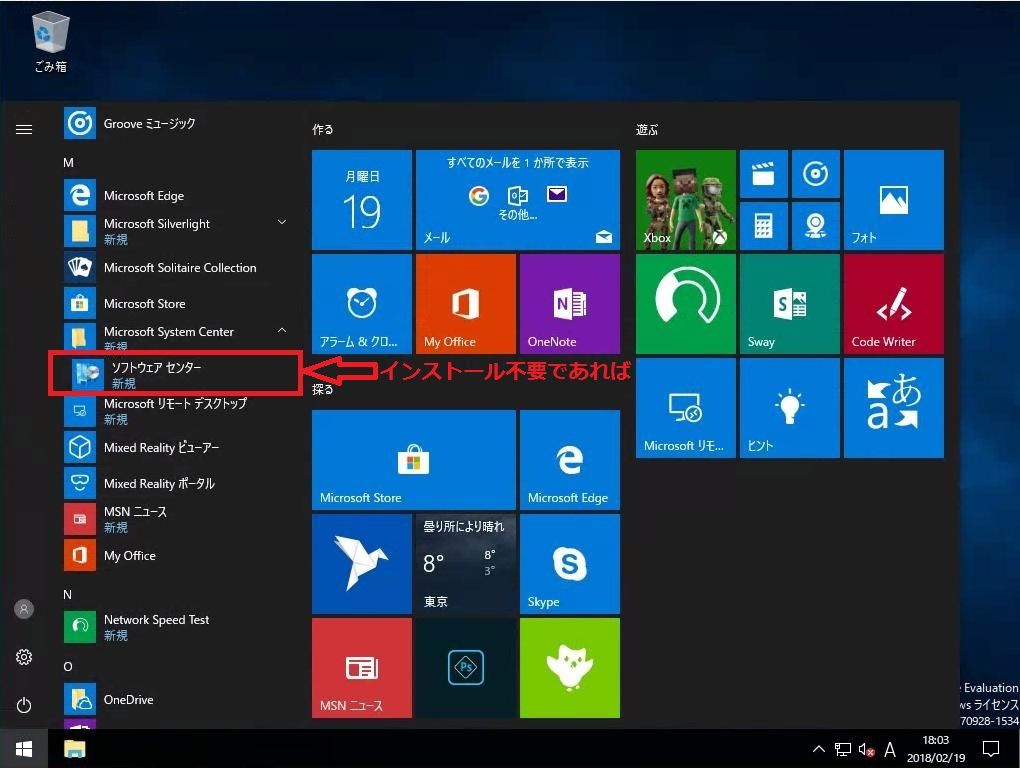Click the 探る group header
The image size is (1020, 768).
click(x=323, y=390)
